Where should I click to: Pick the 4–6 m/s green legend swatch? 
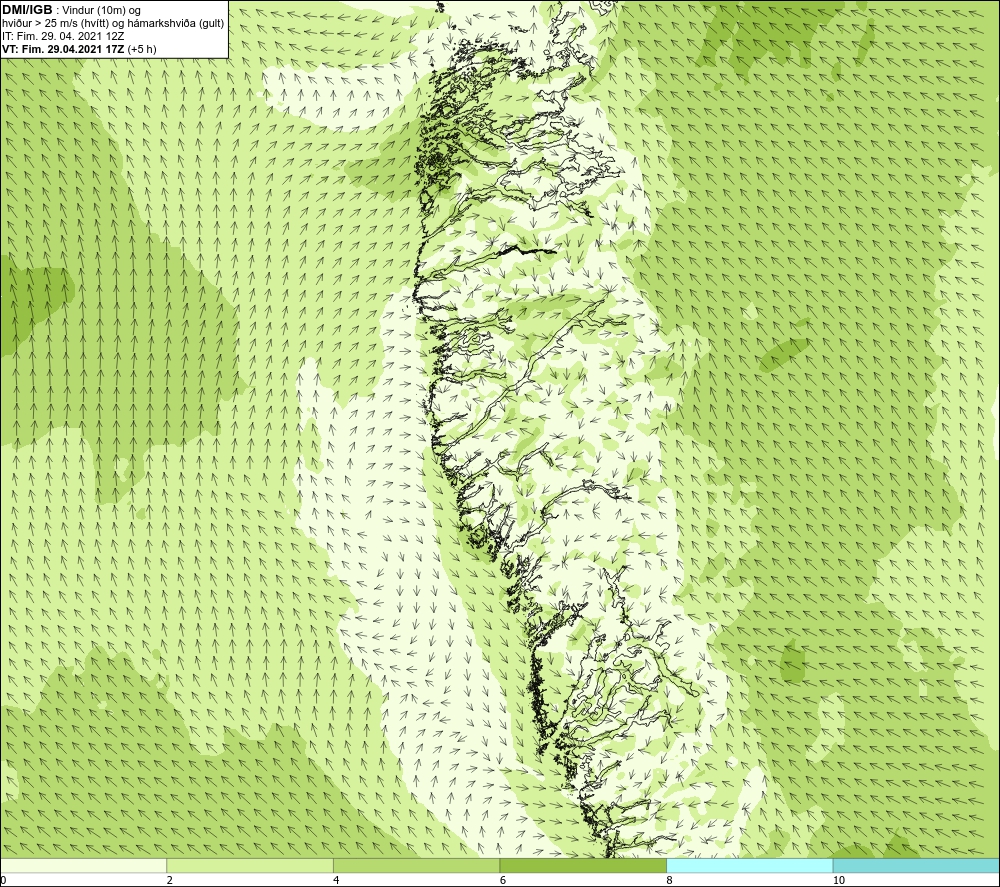pyautogui.click(x=416, y=865)
